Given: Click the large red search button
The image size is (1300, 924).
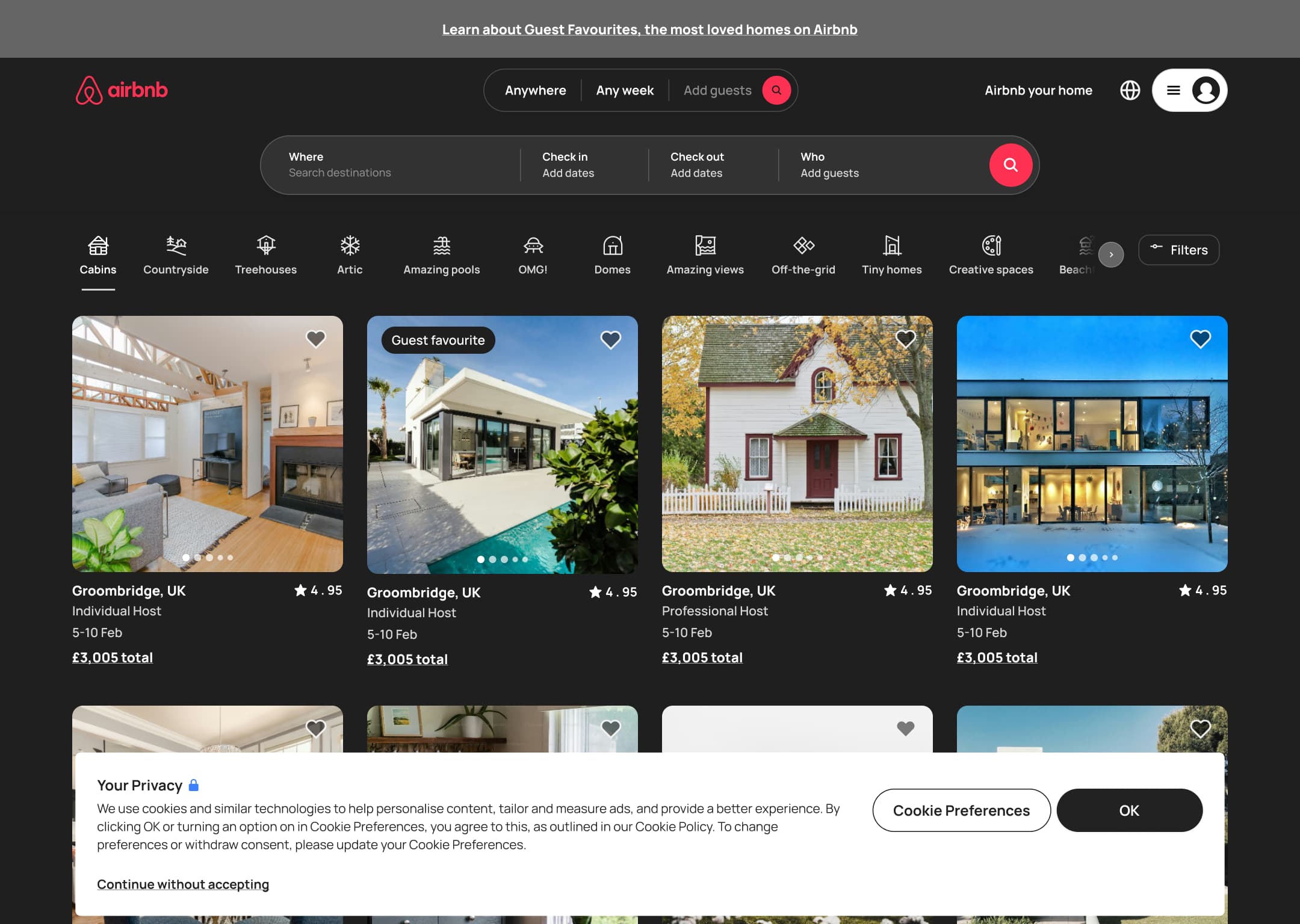Looking at the screenshot, I should point(1011,165).
